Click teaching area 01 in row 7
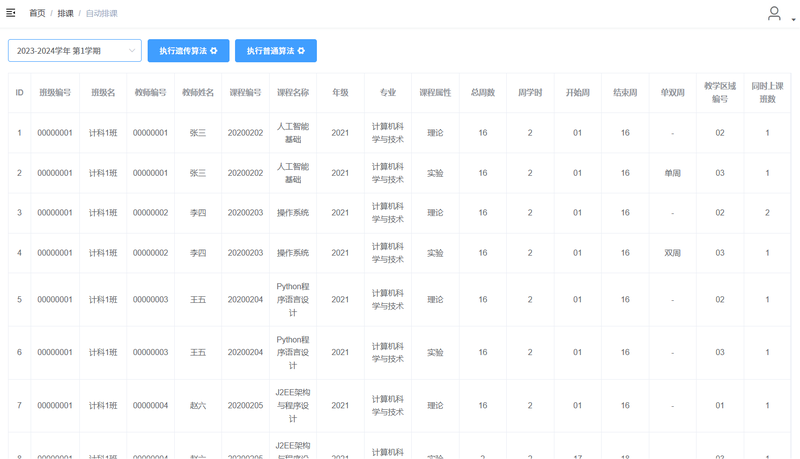Viewport: 800px width, 459px height. (x=720, y=405)
